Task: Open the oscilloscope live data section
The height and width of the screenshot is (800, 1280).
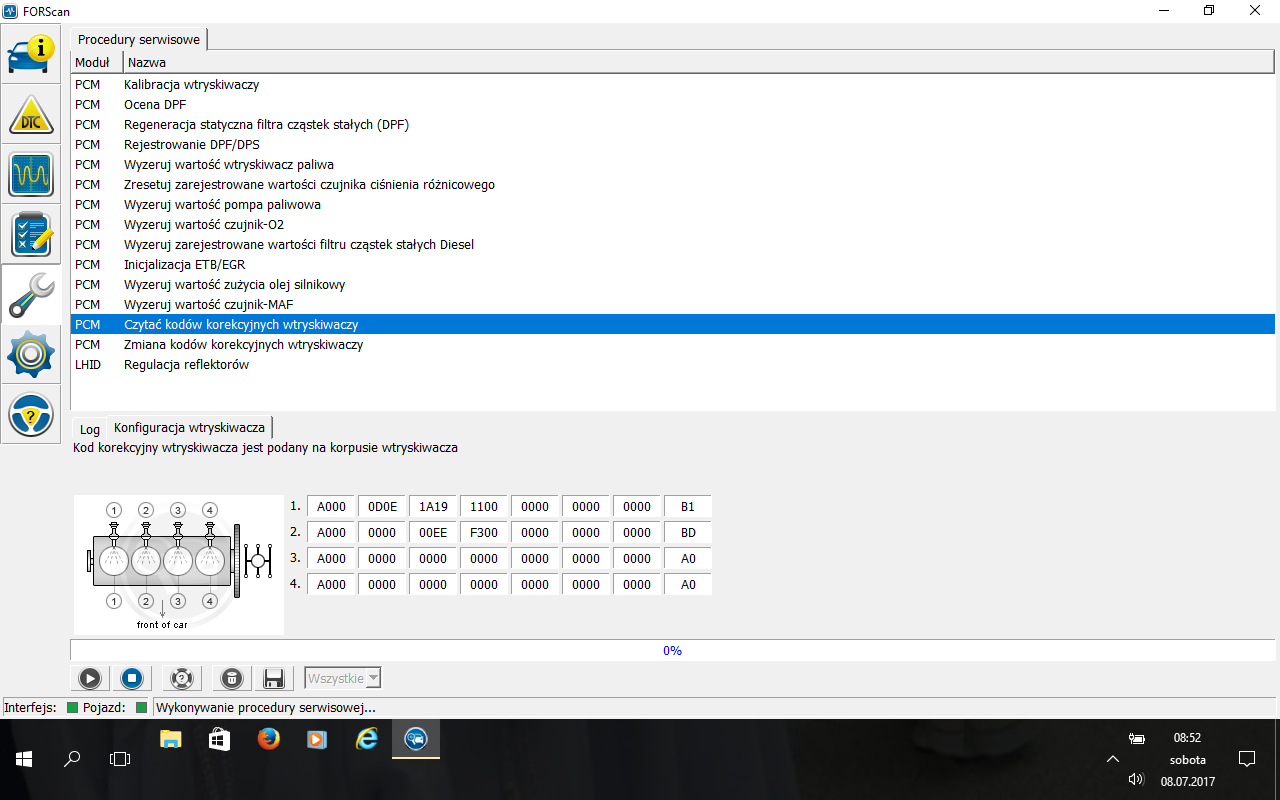Action: pyautogui.click(x=31, y=175)
